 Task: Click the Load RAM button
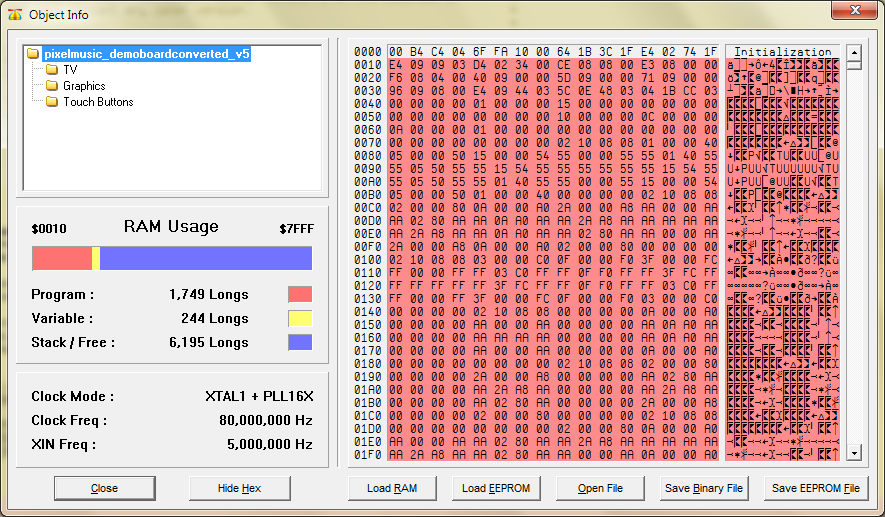point(392,488)
